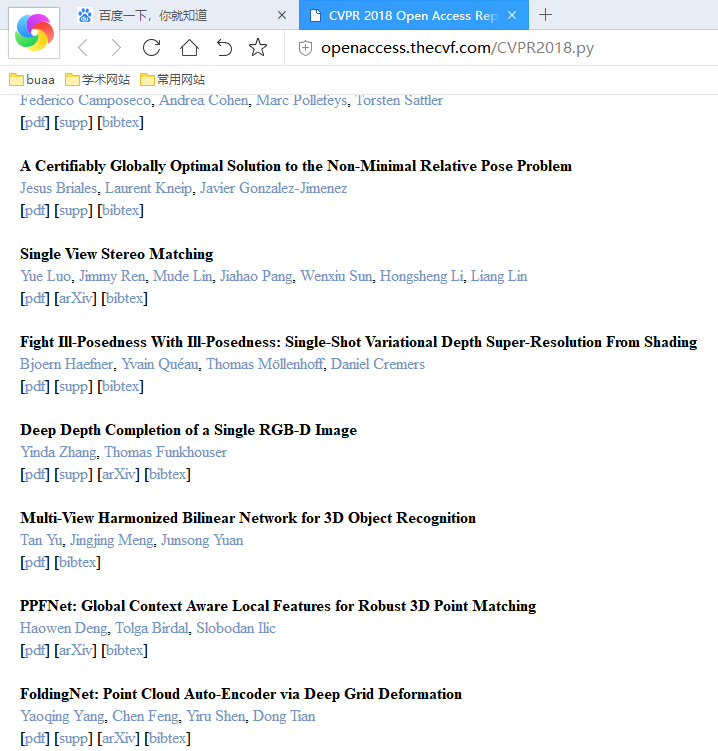Open the home page

[189, 47]
